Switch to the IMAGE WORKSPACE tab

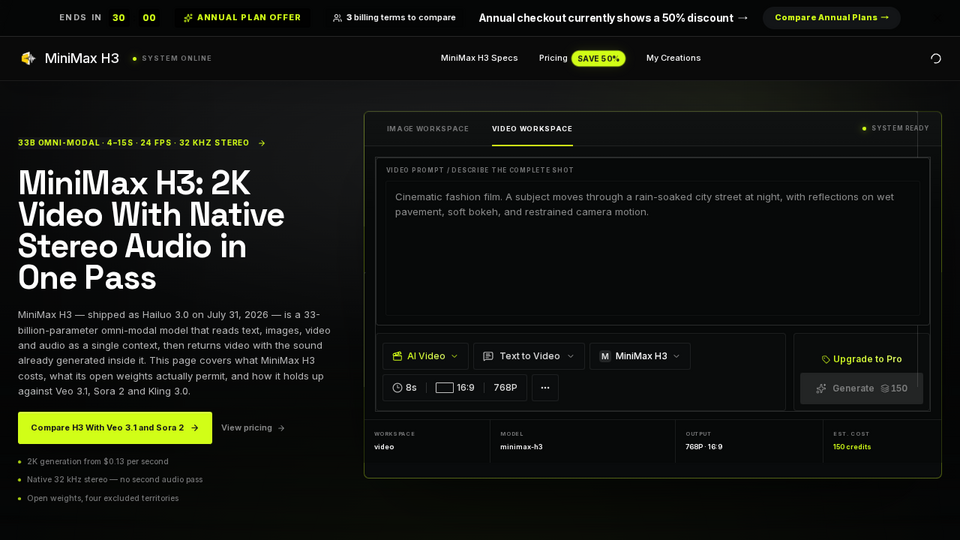[x=427, y=129]
